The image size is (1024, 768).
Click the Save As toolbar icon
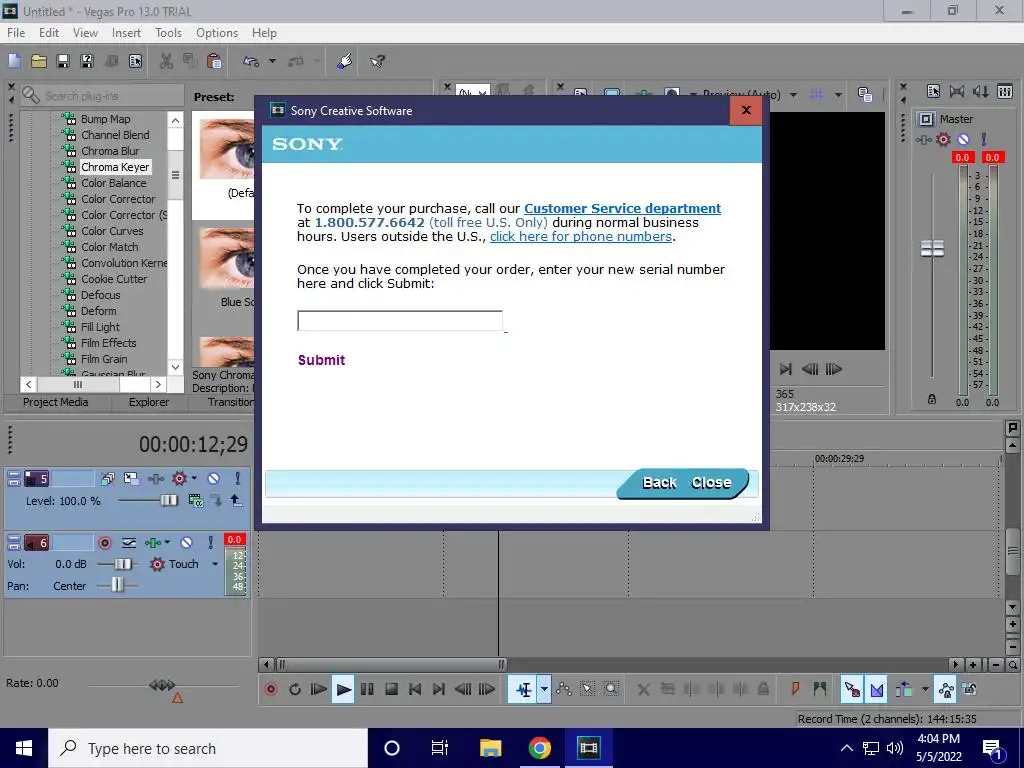pyautogui.click(x=87, y=61)
